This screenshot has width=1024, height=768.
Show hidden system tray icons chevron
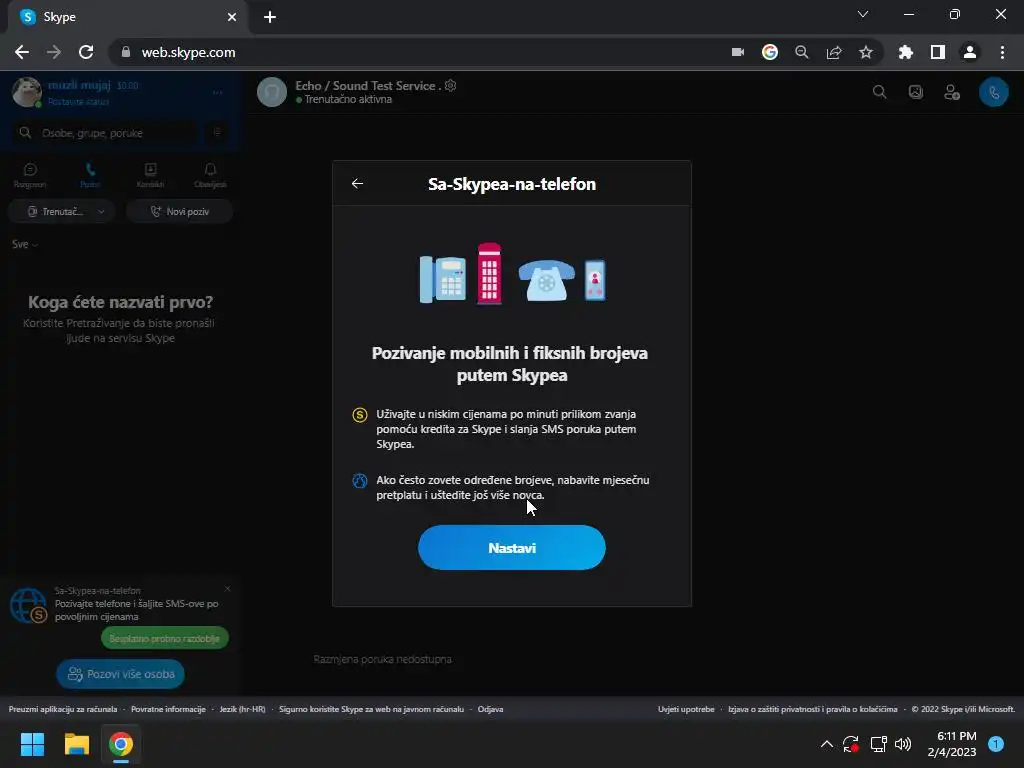pyautogui.click(x=827, y=744)
